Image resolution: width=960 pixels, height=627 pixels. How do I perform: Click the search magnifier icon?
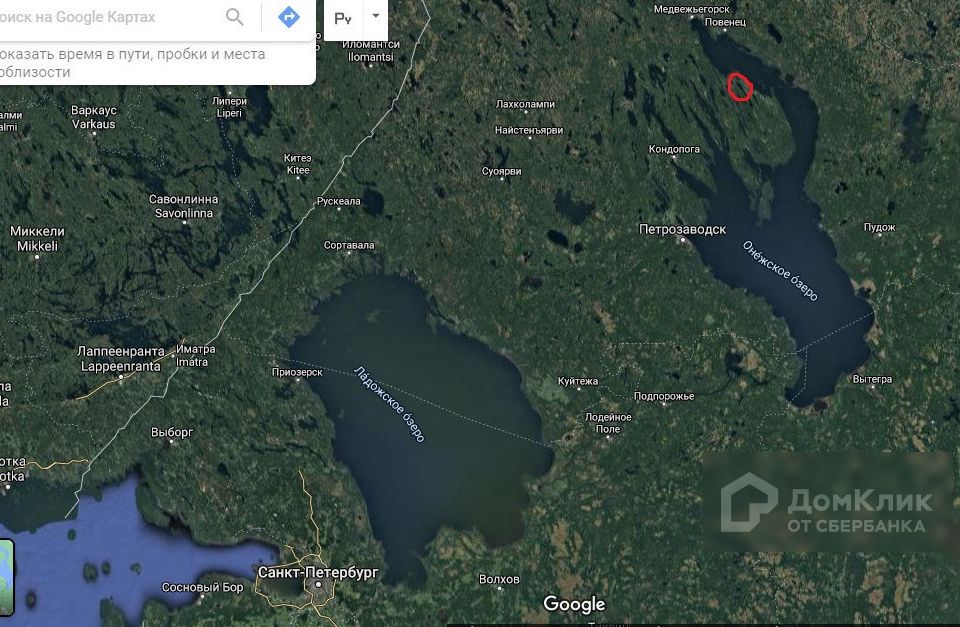234,17
